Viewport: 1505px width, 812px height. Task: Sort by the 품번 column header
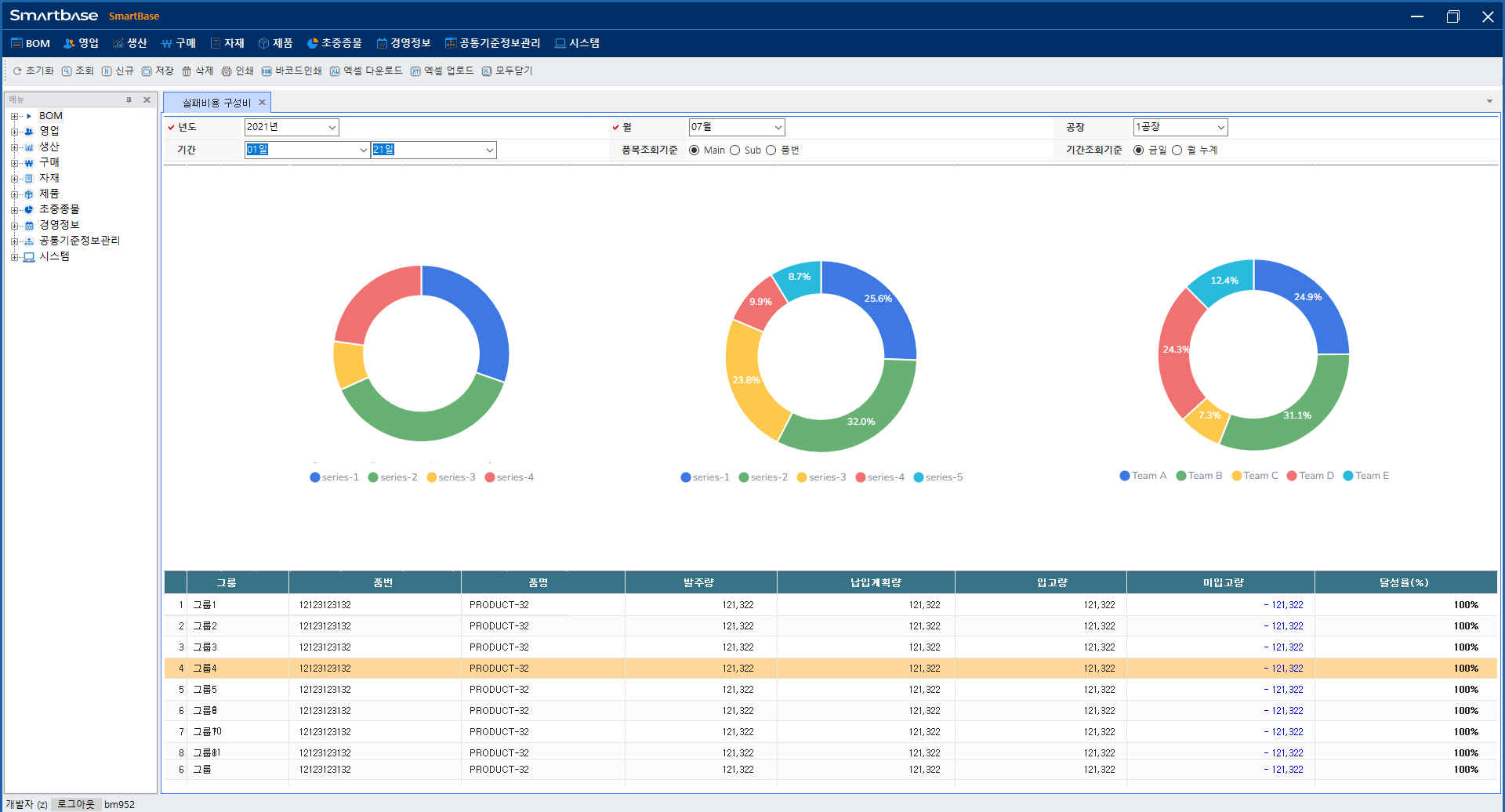point(383,582)
